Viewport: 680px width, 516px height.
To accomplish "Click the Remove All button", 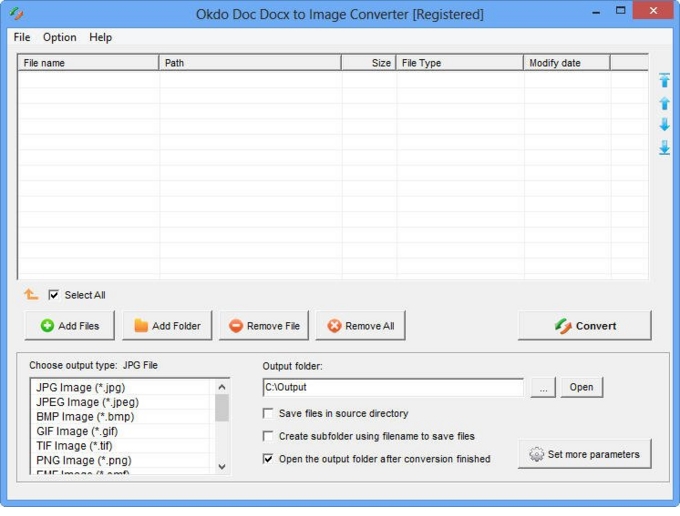I will 360,326.
